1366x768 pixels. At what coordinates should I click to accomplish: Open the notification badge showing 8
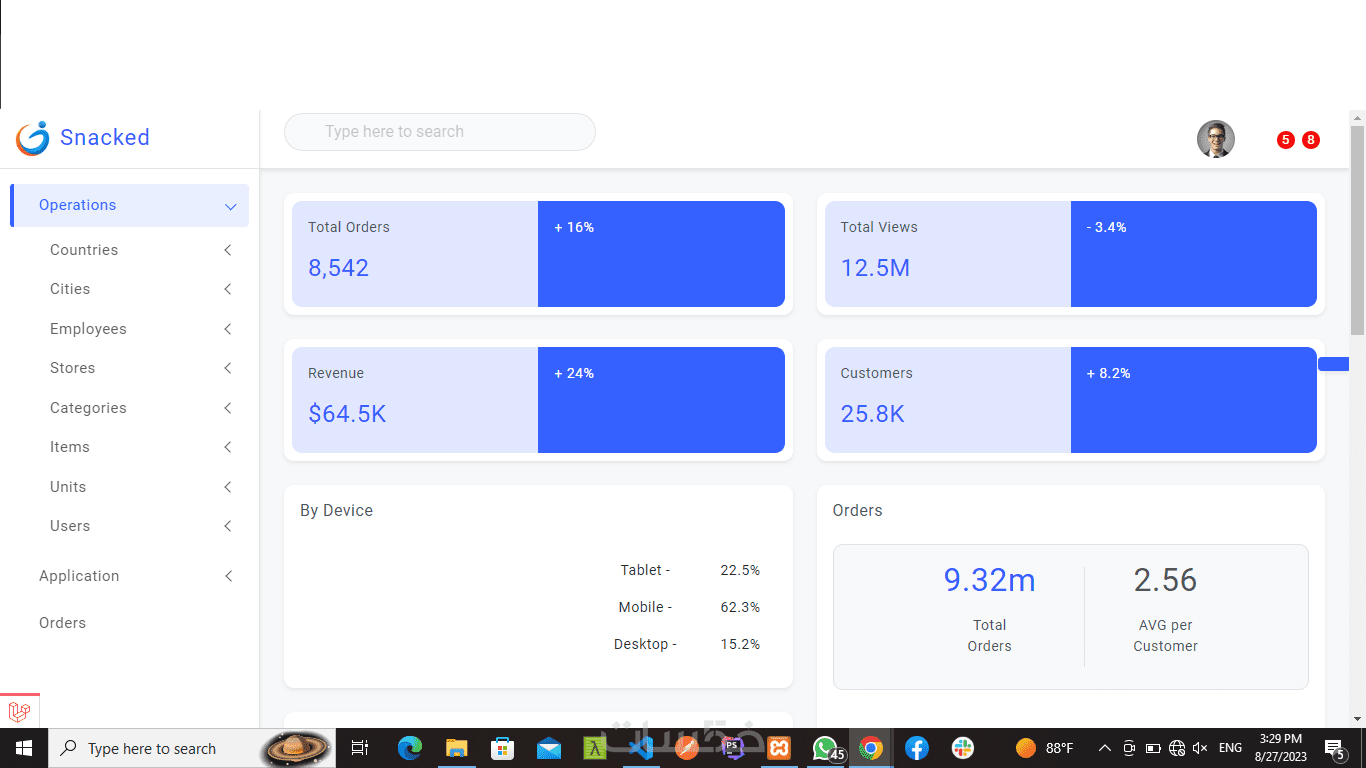(1311, 140)
